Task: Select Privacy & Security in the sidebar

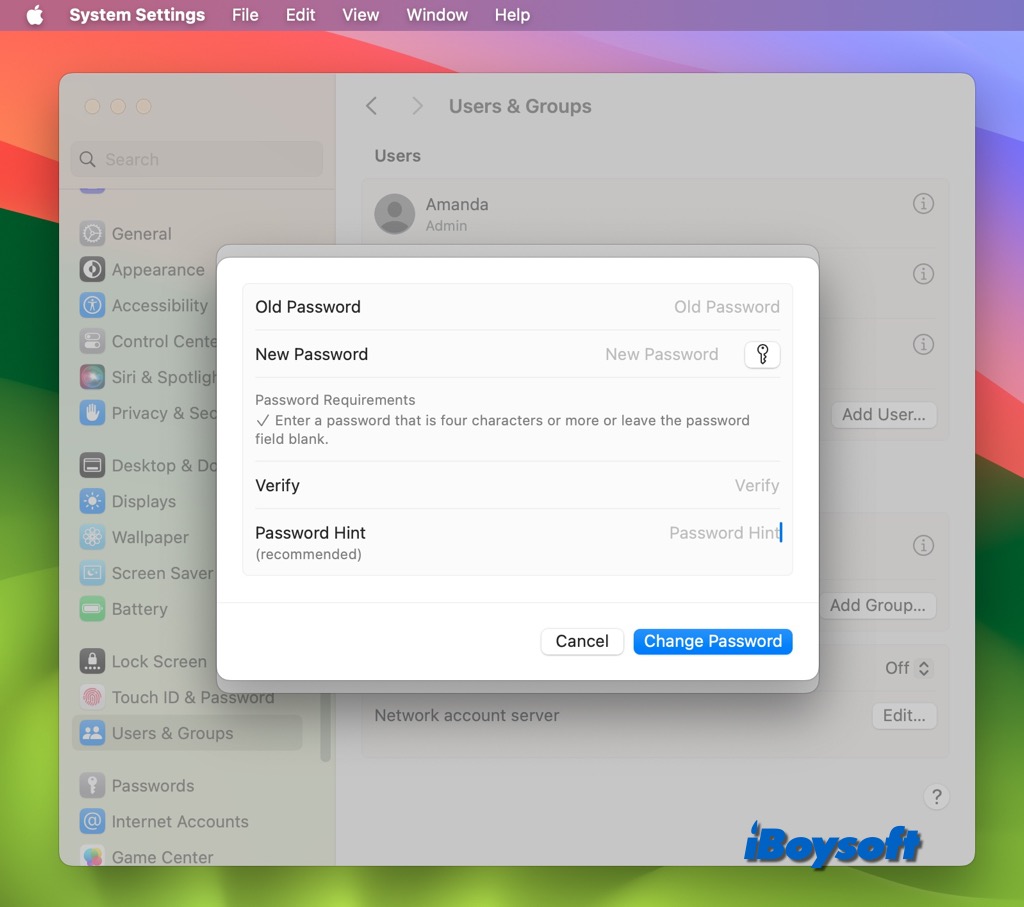Action: pos(160,413)
